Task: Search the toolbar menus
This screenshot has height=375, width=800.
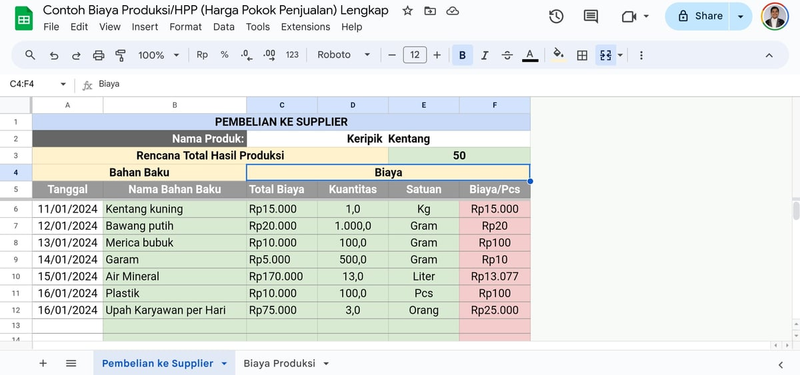Action: (x=30, y=55)
